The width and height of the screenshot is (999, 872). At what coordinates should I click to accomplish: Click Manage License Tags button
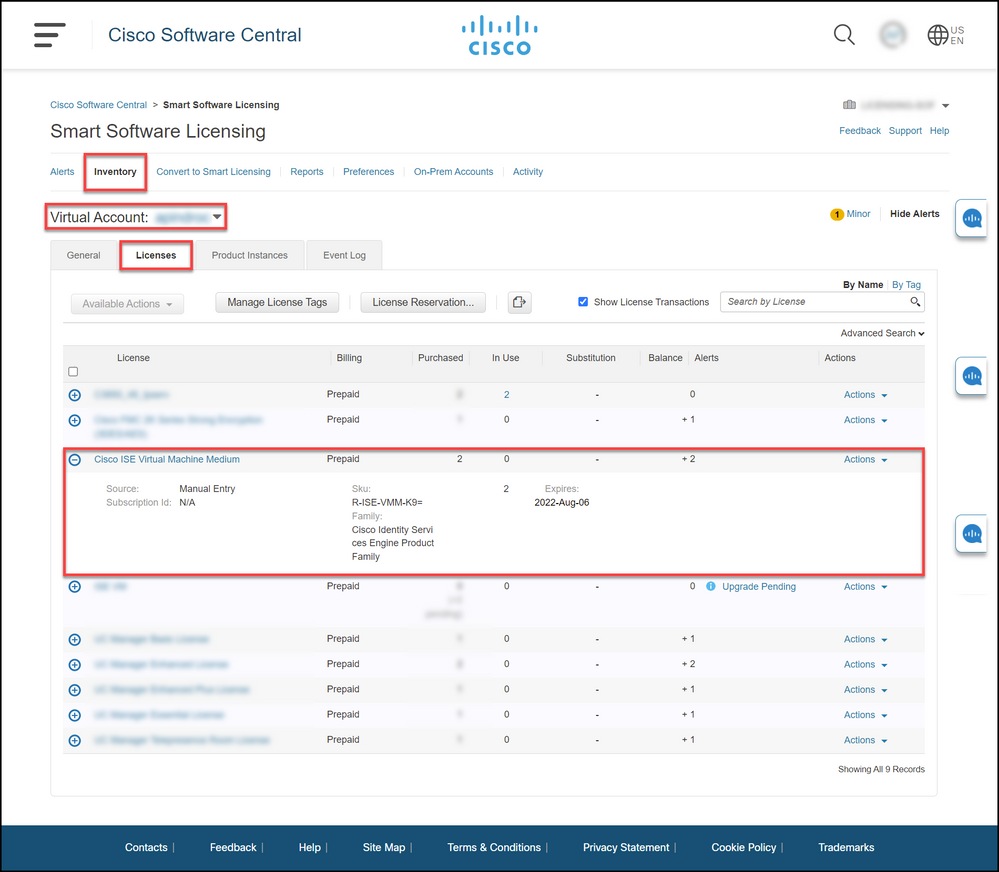click(277, 302)
